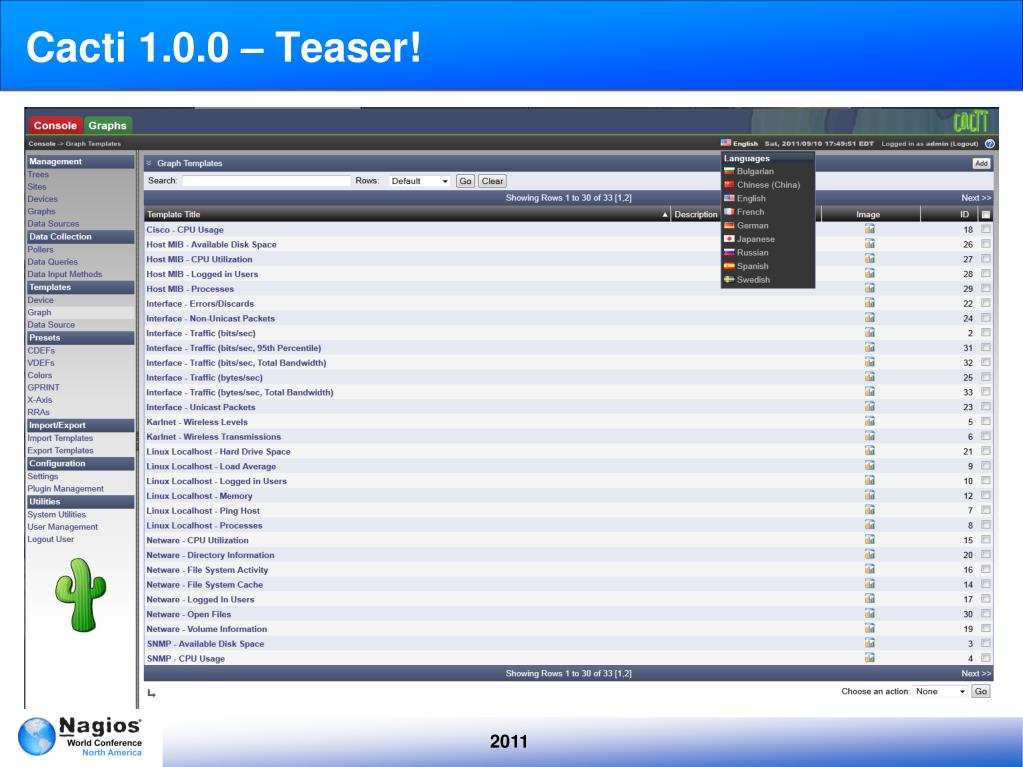The width and height of the screenshot is (1023, 767).
Task: Click the image icon for Interface - Traffic (bits/sec)
Action: pos(869,333)
